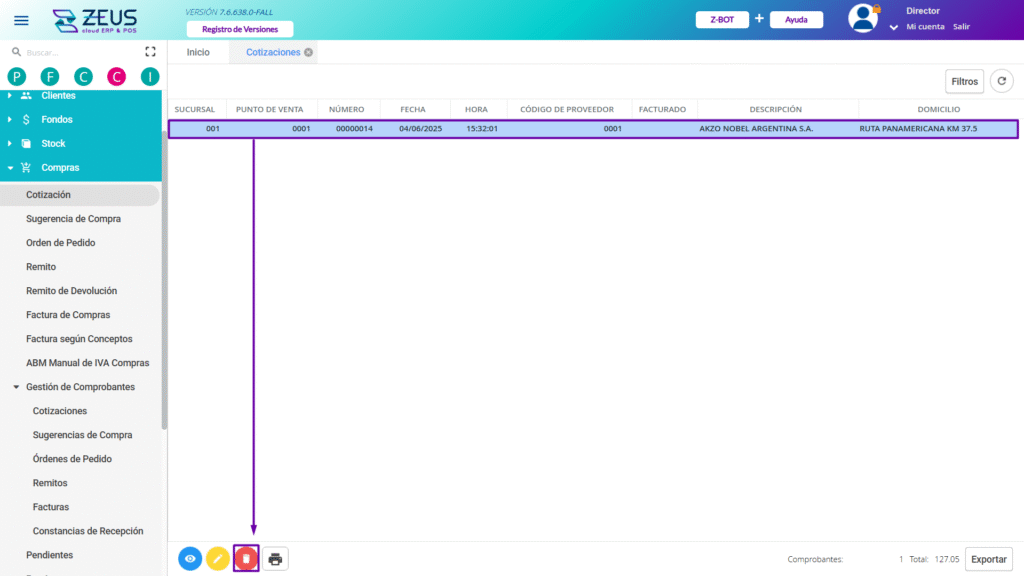Click Salir to log out
The image size is (1024, 576).
pos(961,27)
